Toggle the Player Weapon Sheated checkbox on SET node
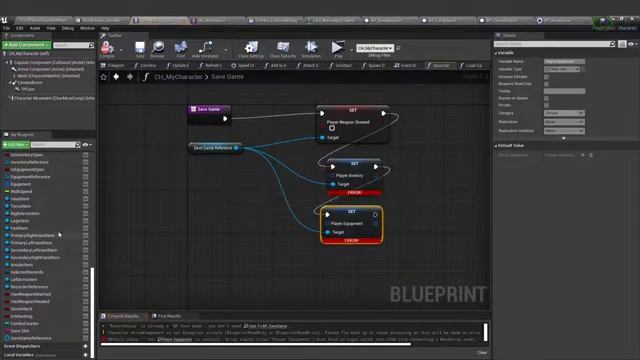Image resolution: width=640 pixels, height=360 pixels. (332, 129)
